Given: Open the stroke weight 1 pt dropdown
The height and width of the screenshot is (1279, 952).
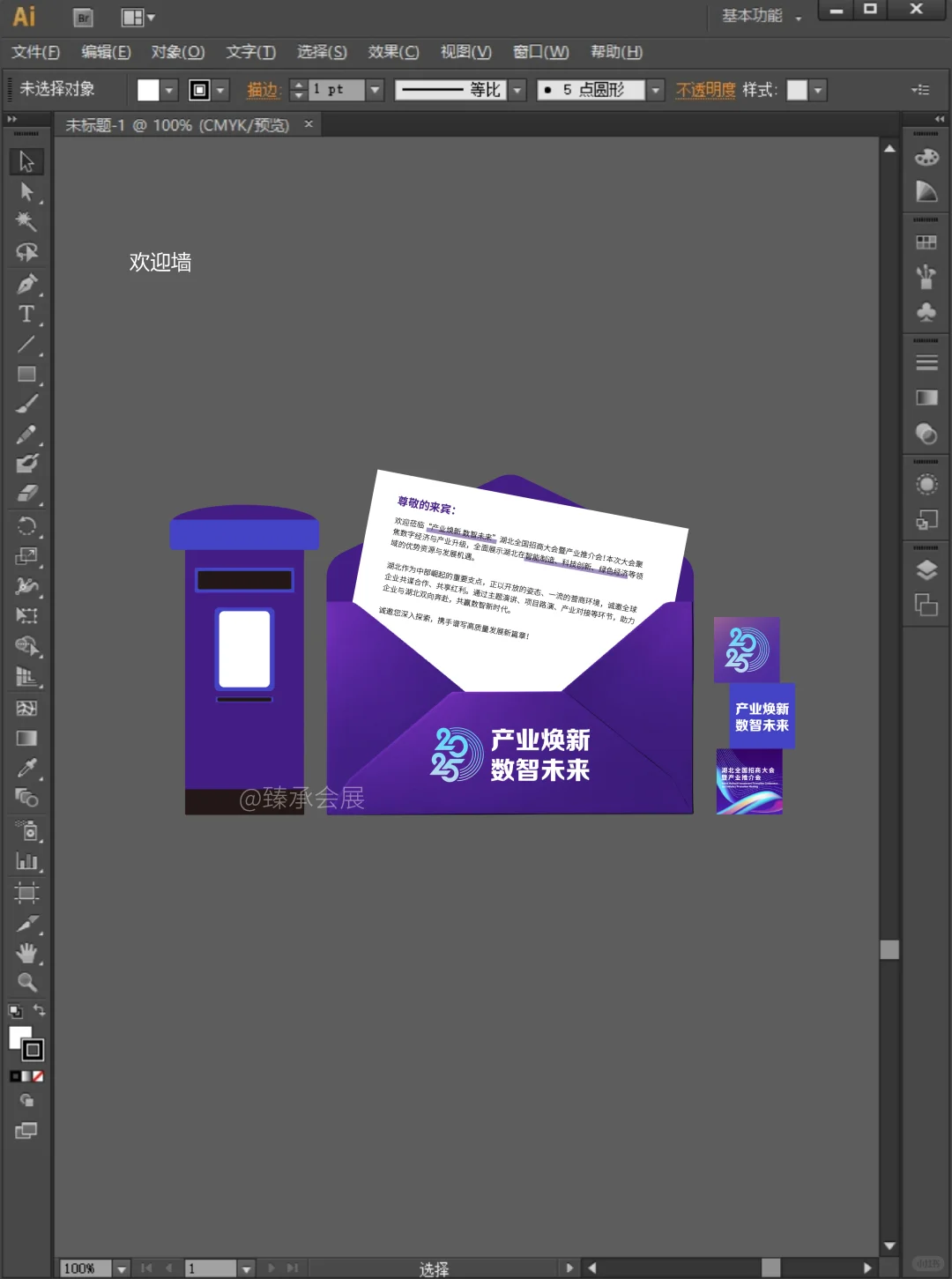Looking at the screenshot, I should [376, 90].
